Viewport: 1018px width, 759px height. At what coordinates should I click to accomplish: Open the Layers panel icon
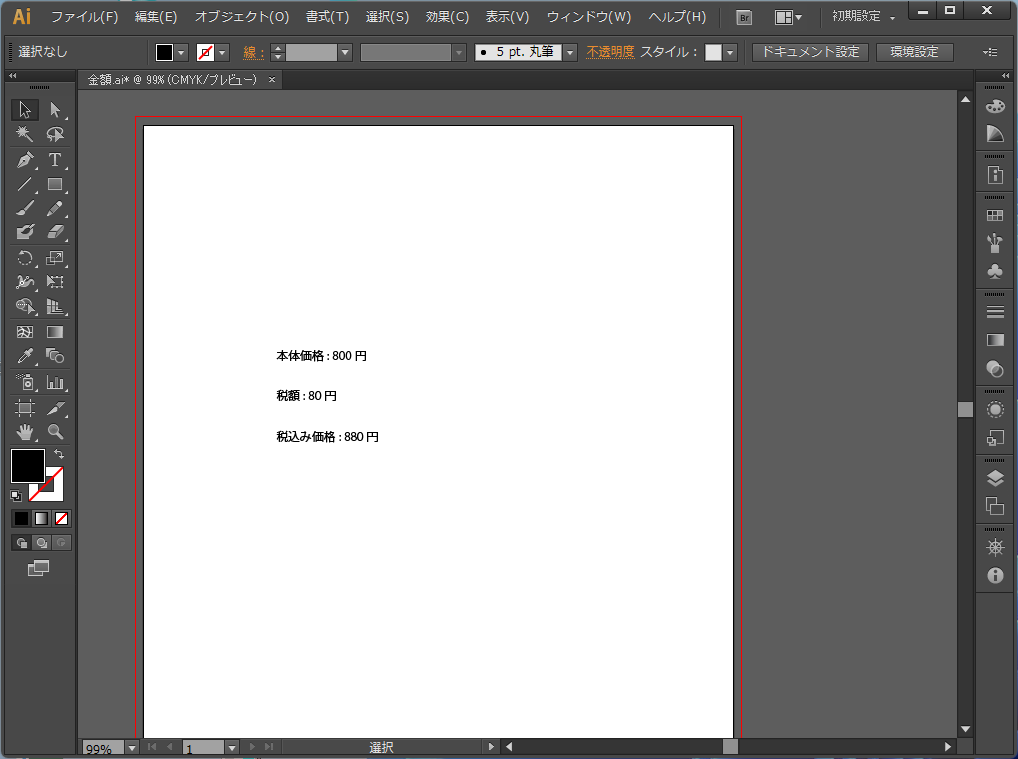tap(995, 478)
